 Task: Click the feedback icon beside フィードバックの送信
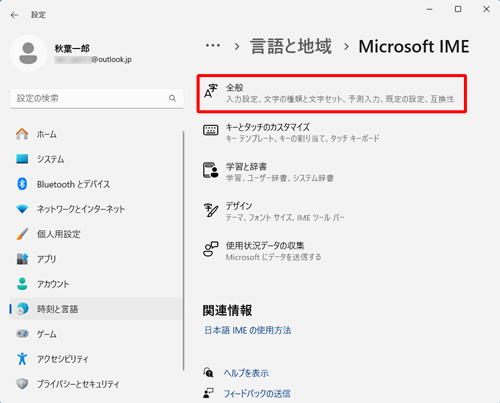[x=208, y=393]
